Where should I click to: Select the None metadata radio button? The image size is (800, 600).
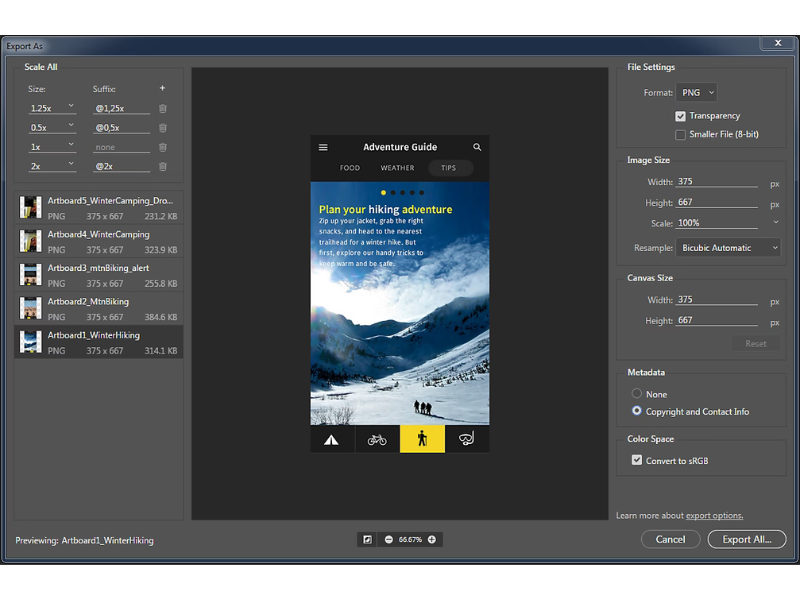pyautogui.click(x=637, y=394)
